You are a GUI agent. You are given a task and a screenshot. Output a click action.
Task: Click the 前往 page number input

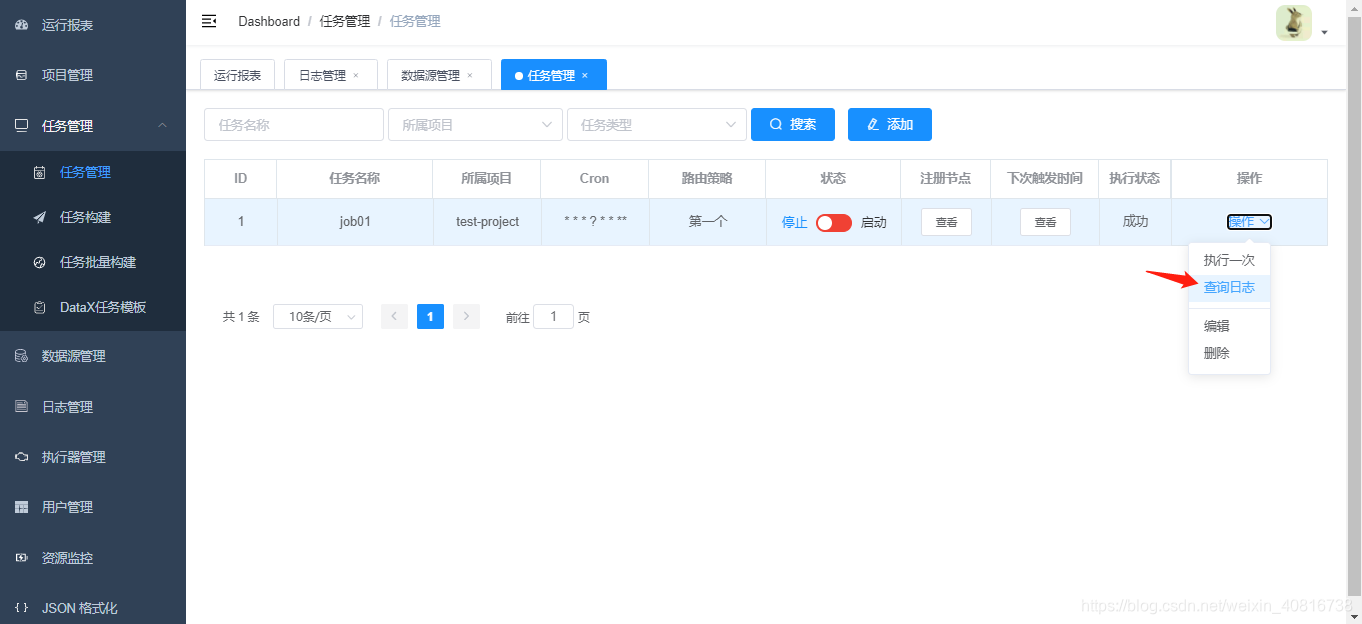pos(554,317)
